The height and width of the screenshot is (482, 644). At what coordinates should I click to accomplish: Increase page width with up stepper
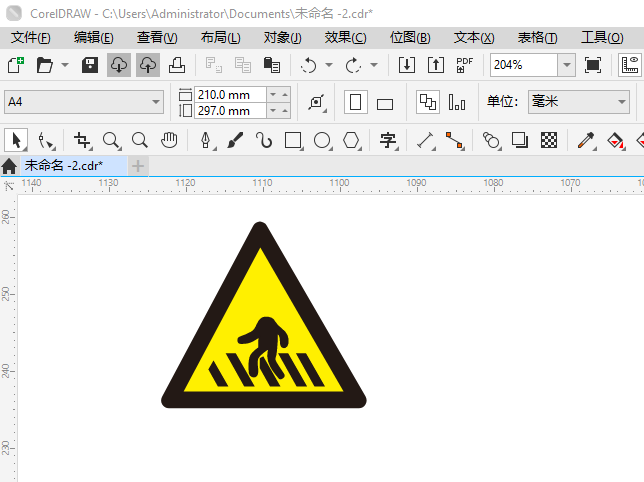pos(285,95)
